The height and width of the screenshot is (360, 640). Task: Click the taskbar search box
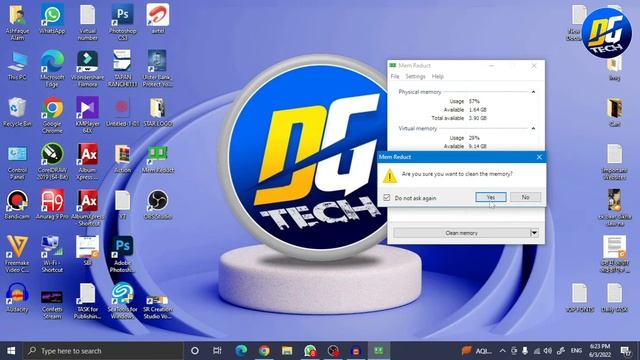(x=103, y=351)
